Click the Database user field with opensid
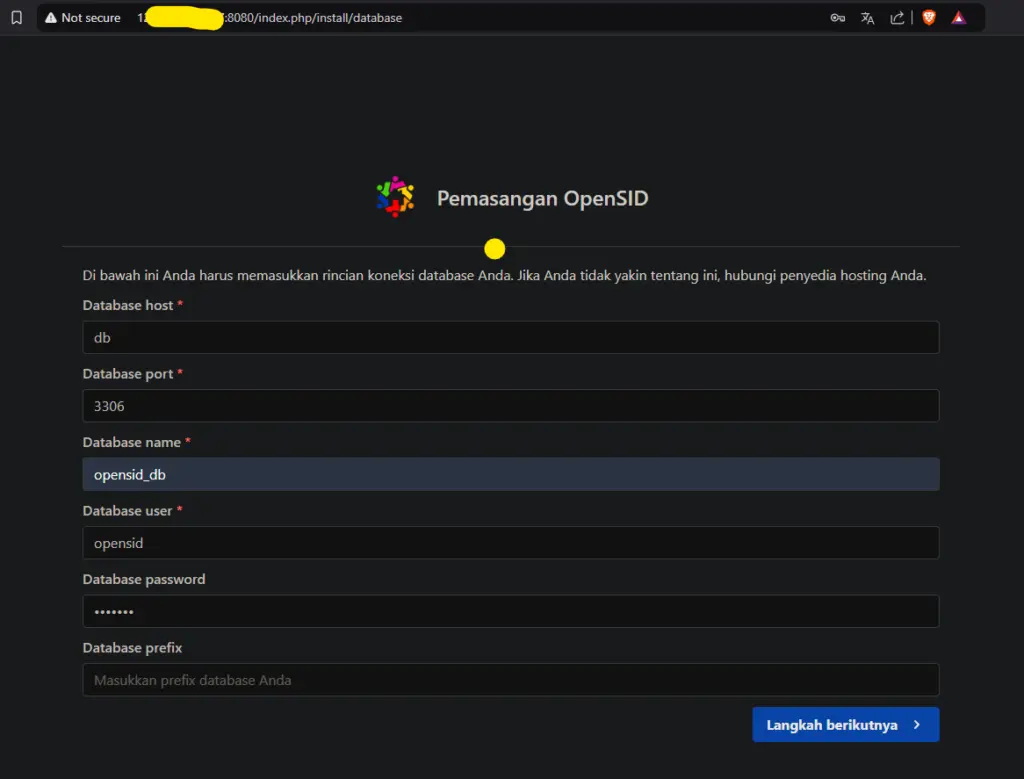The width and height of the screenshot is (1024, 779). coord(510,543)
